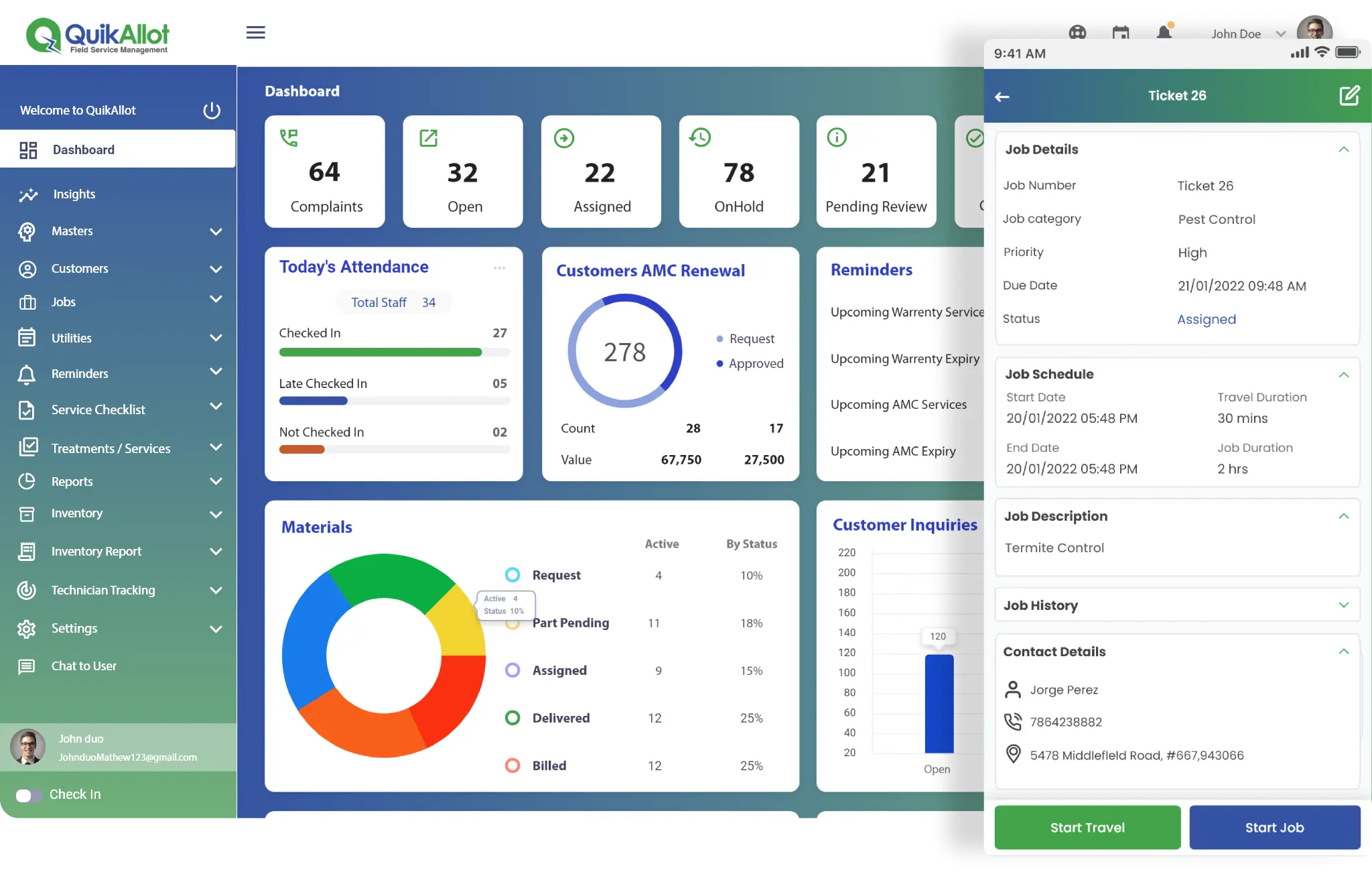The image size is (1372, 880).
Task: Click the headset support icon
Action: (1078, 32)
